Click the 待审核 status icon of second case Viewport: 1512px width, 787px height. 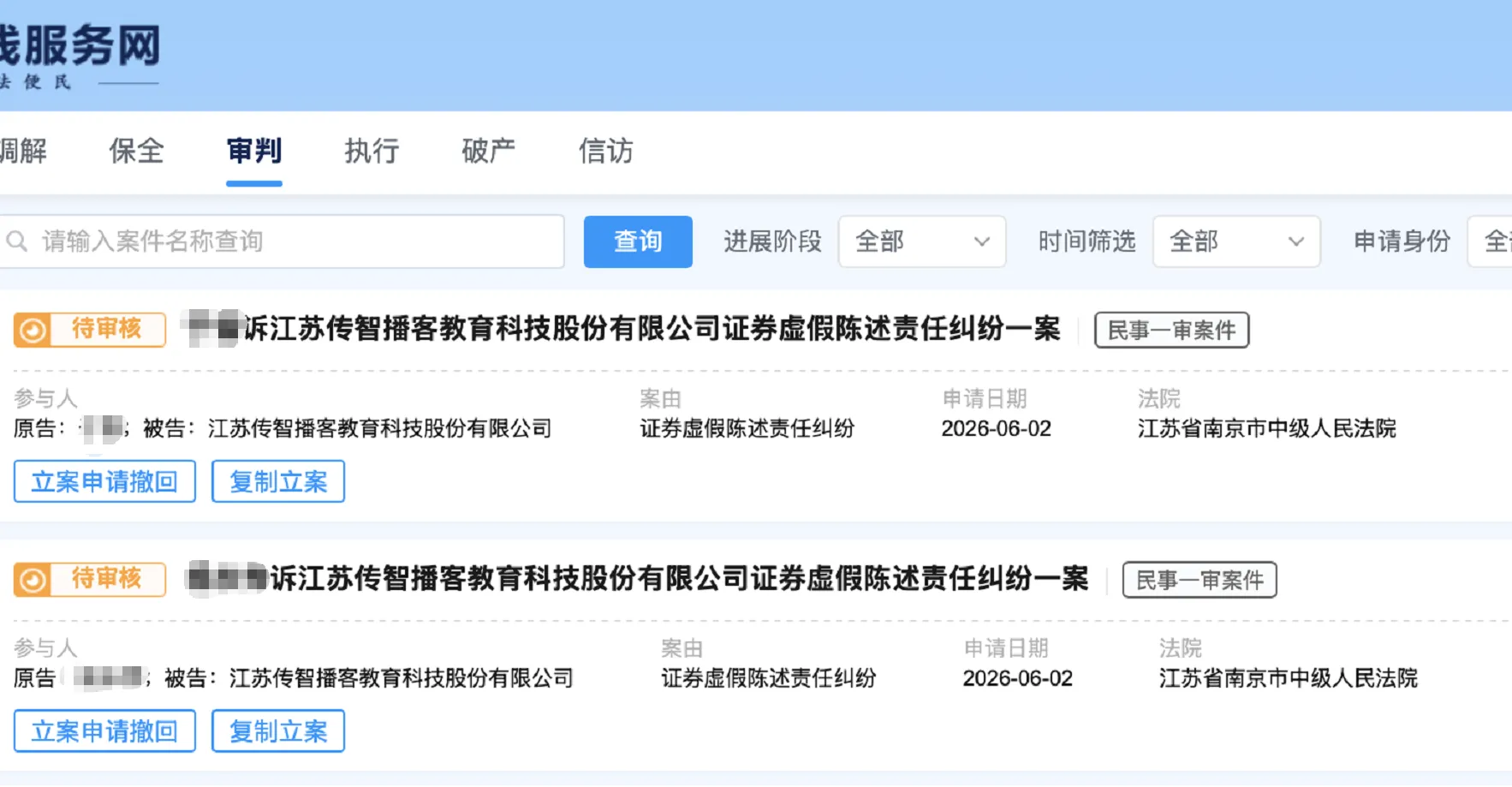click(x=33, y=580)
